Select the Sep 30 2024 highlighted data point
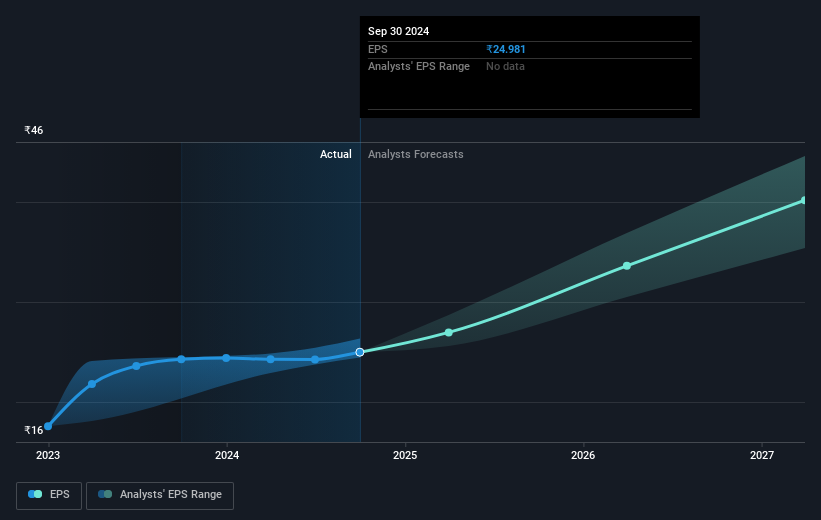Screen dimensions: 821x520 click(360, 352)
